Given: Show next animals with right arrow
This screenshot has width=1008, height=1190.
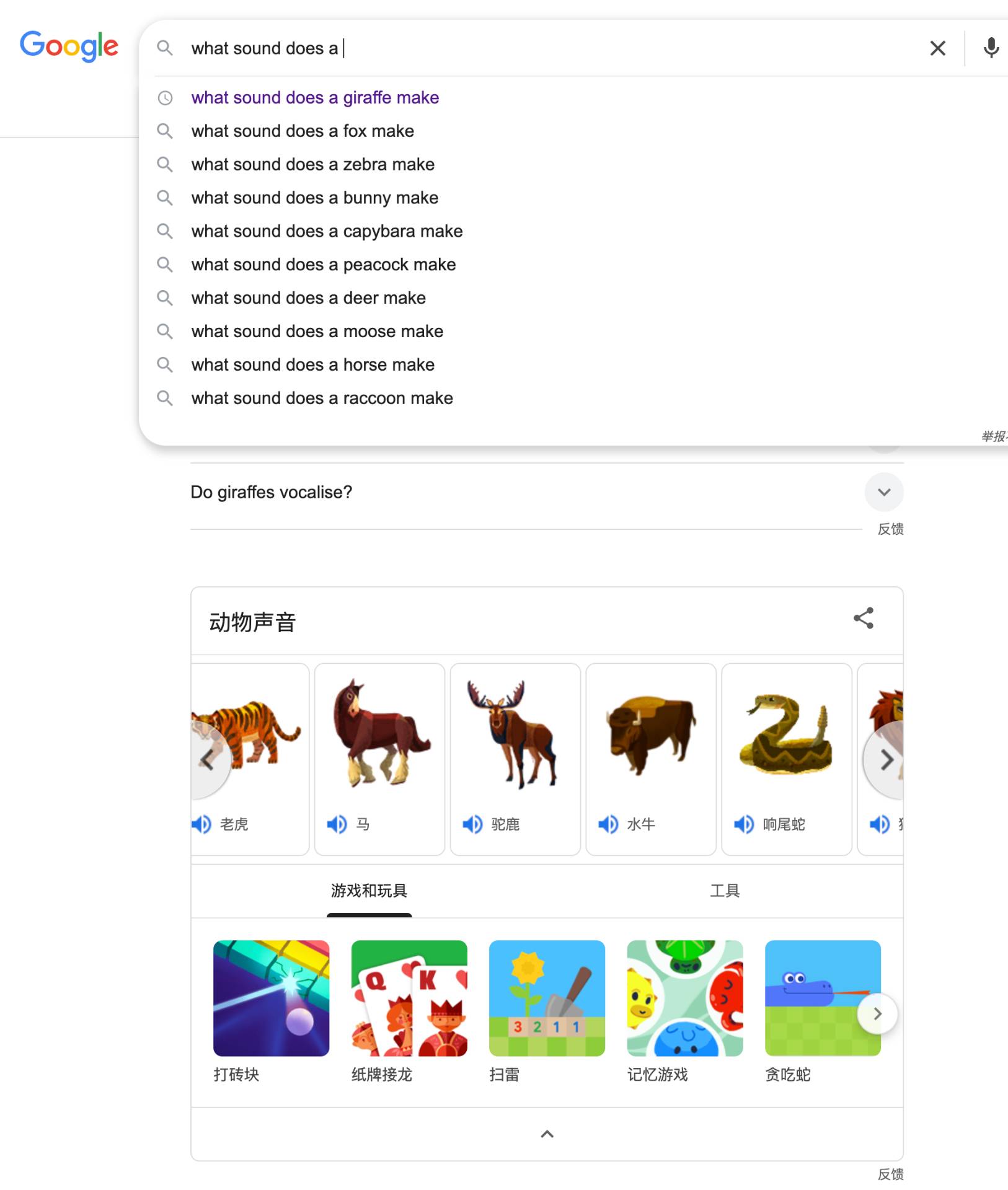Looking at the screenshot, I should (x=885, y=760).
